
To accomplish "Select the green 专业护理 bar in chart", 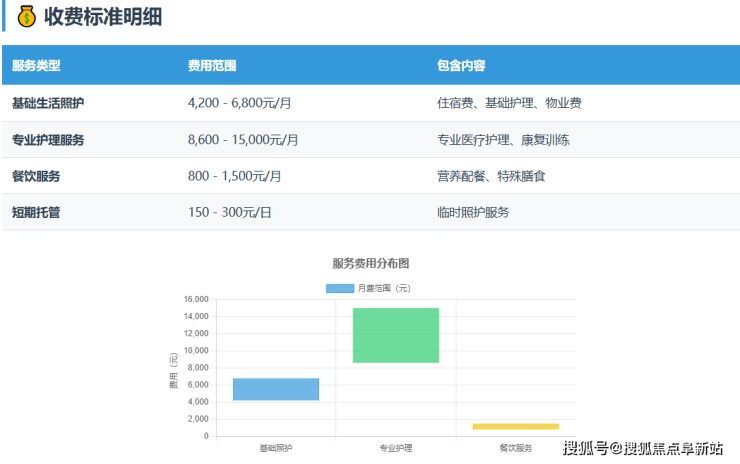I will click(396, 335).
